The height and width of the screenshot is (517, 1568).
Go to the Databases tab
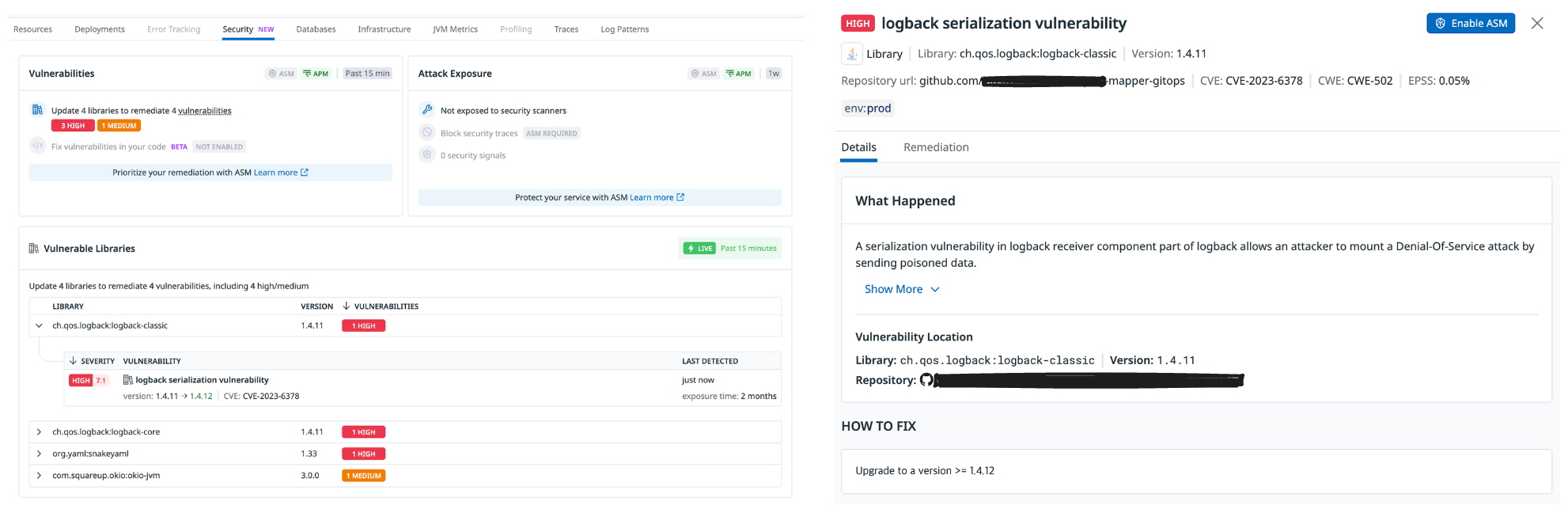[316, 29]
